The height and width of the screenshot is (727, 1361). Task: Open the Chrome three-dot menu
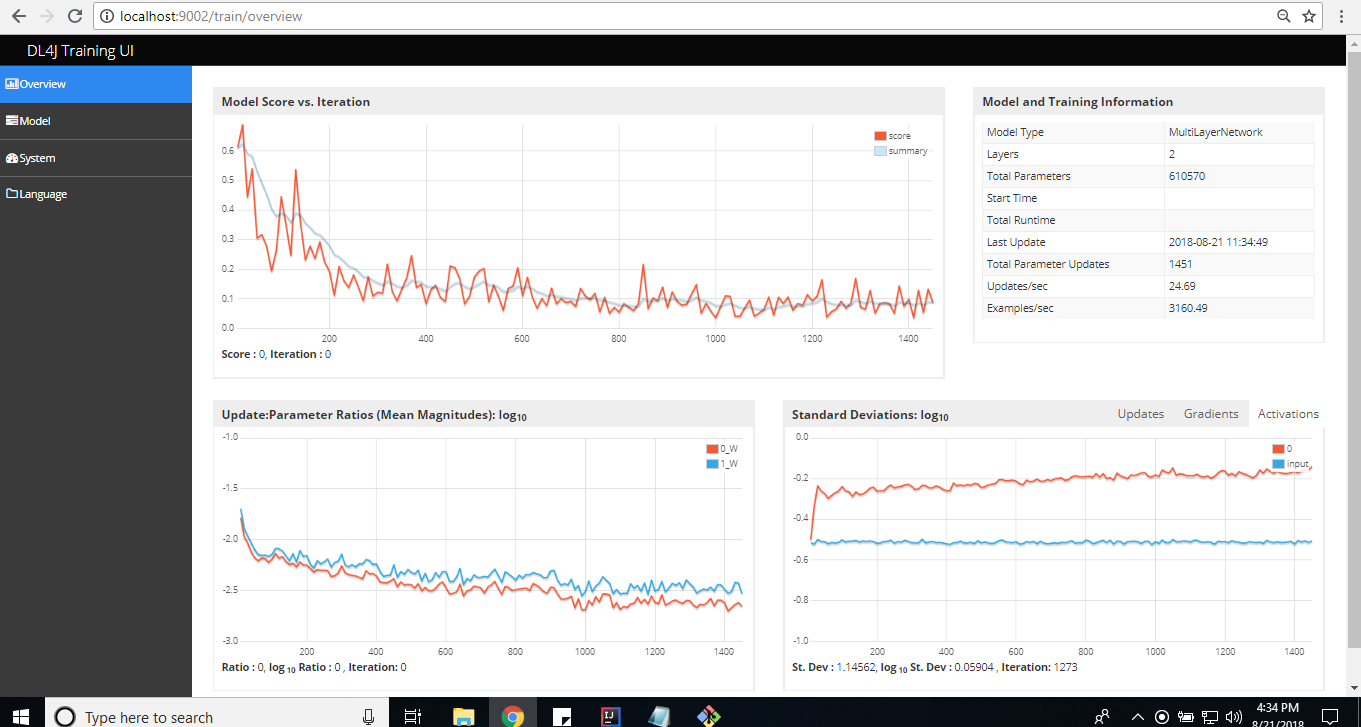coord(1341,16)
